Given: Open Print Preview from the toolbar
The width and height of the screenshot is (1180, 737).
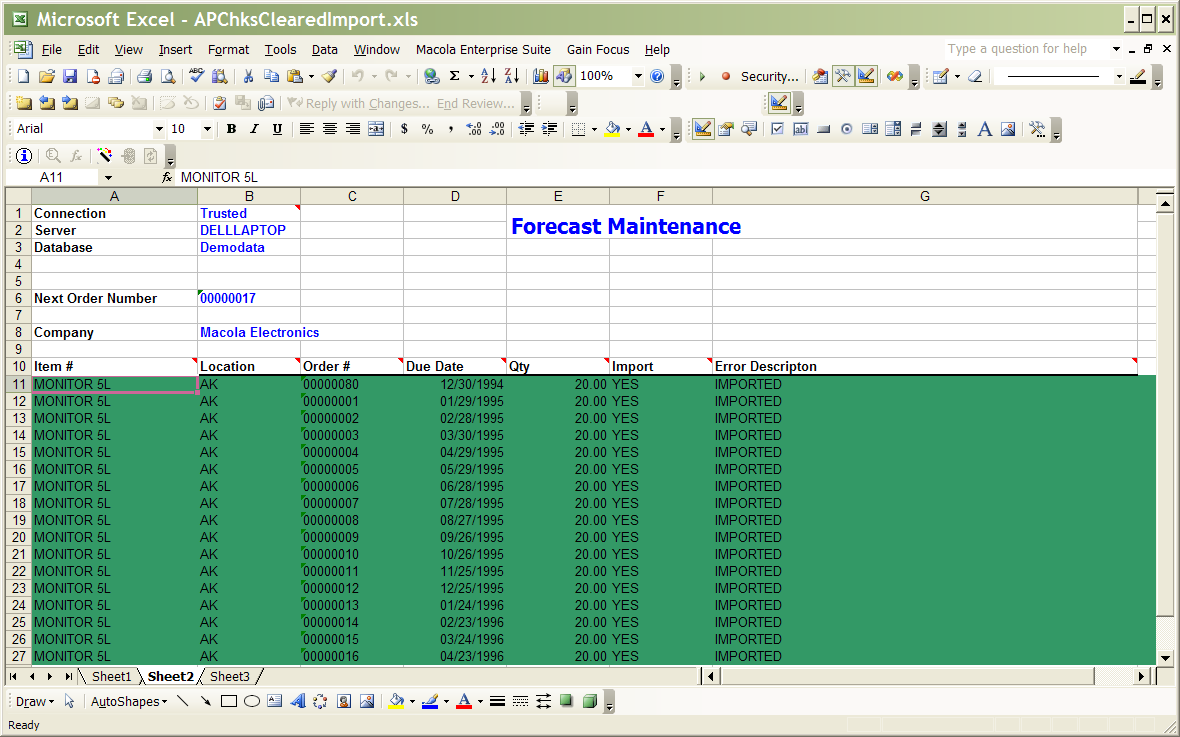Looking at the screenshot, I should [x=168, y=76].
